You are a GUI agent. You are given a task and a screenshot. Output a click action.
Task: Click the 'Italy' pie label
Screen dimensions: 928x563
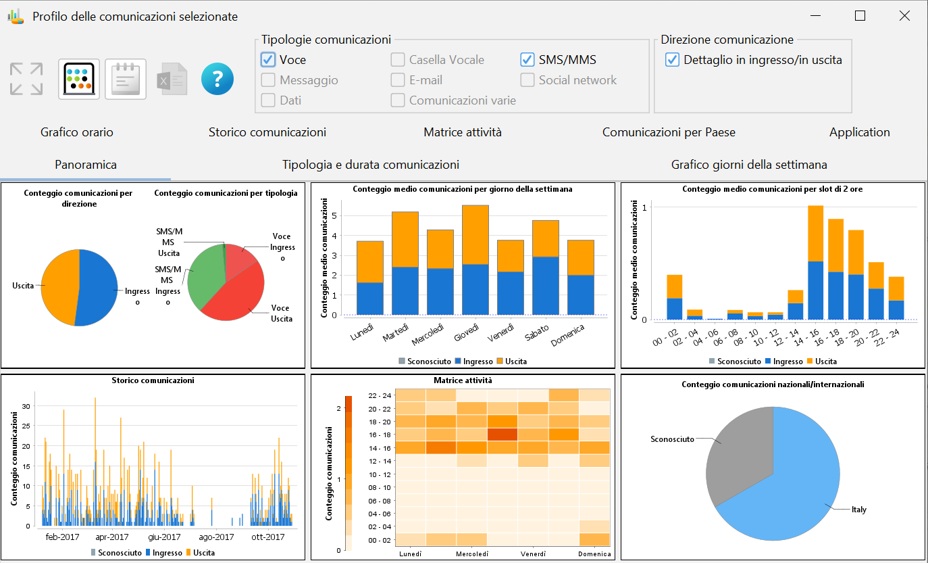click(859, 510)
